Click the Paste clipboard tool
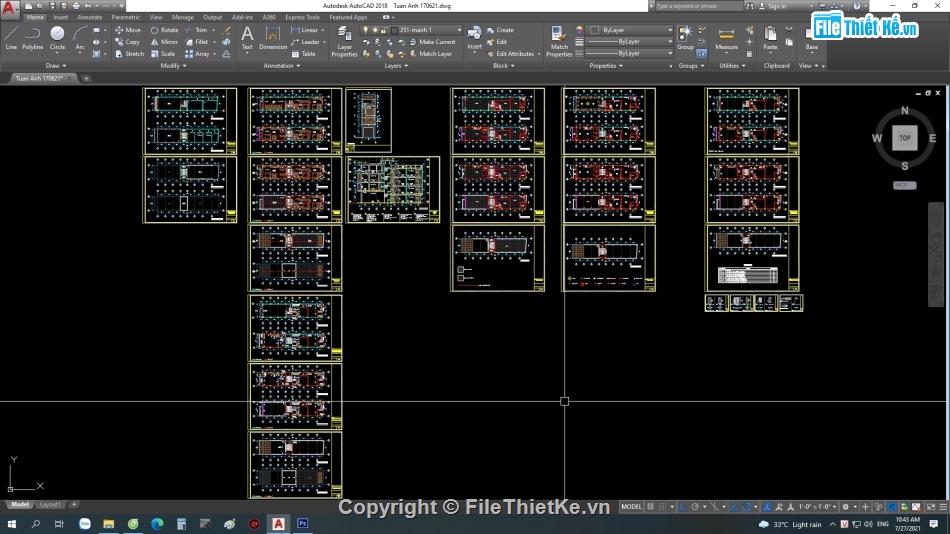This screenshot has width=950, height=534. point(770,38)
